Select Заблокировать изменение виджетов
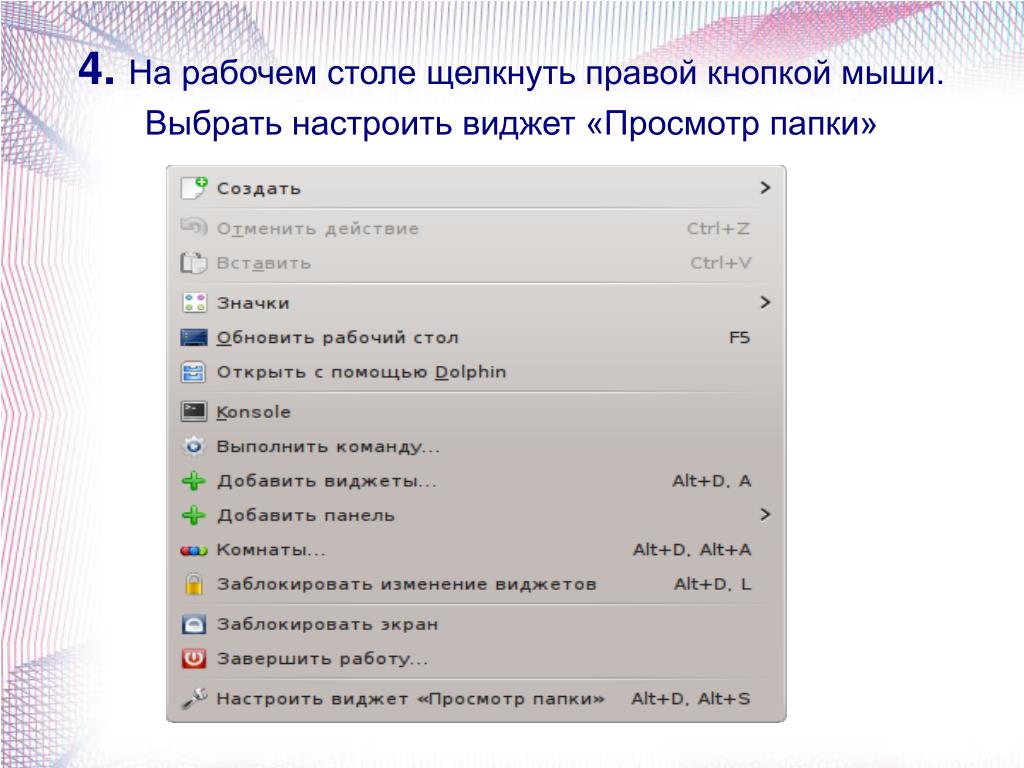The height and width of the screenshot is (768, 1024). [476, 584]
